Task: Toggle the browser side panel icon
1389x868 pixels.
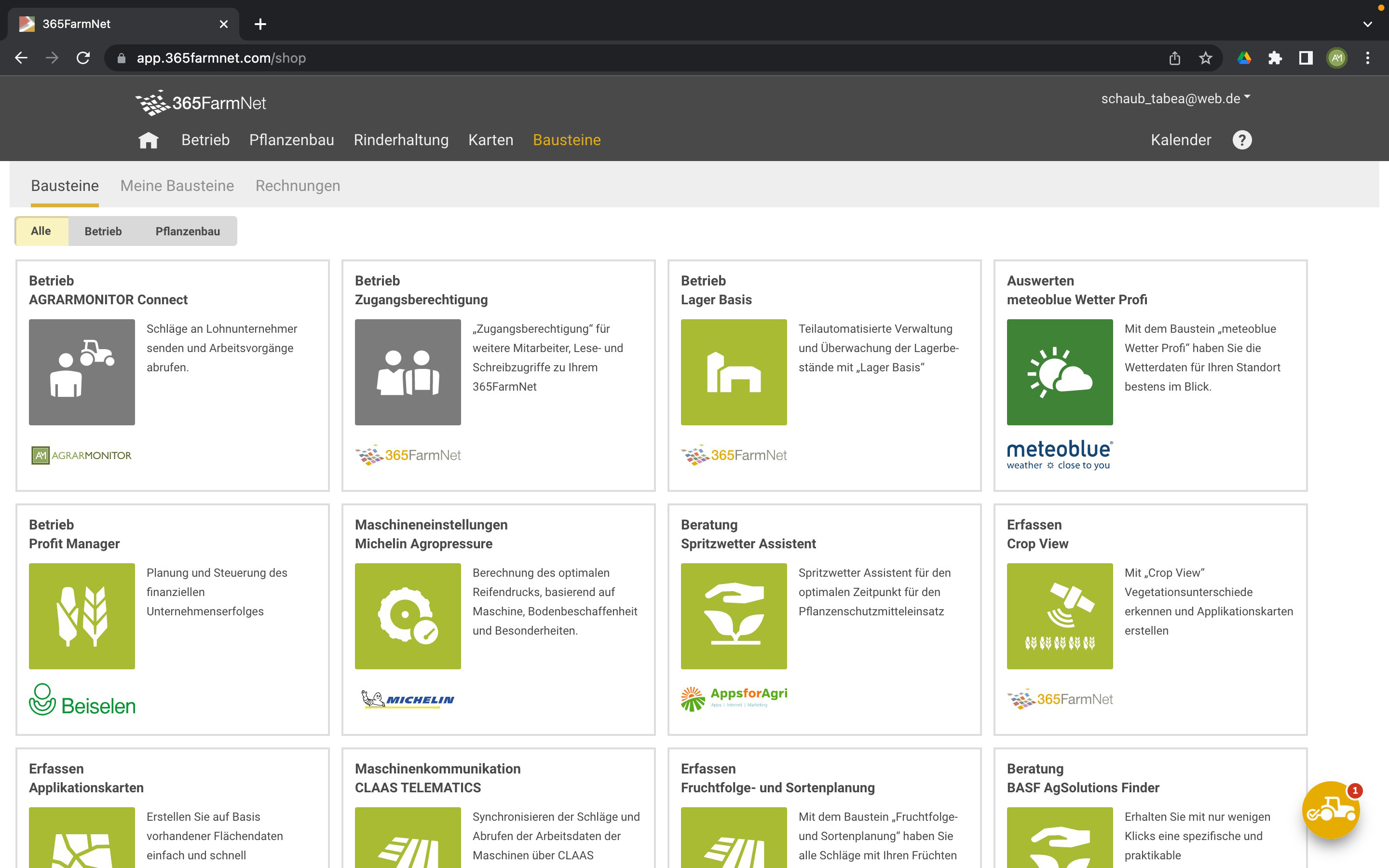Action: coord(1306,58)
